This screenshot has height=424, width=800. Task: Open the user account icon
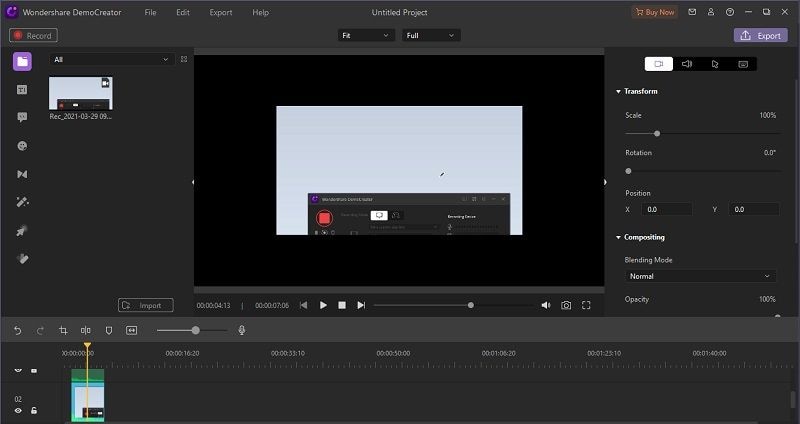tap(711, 12)
